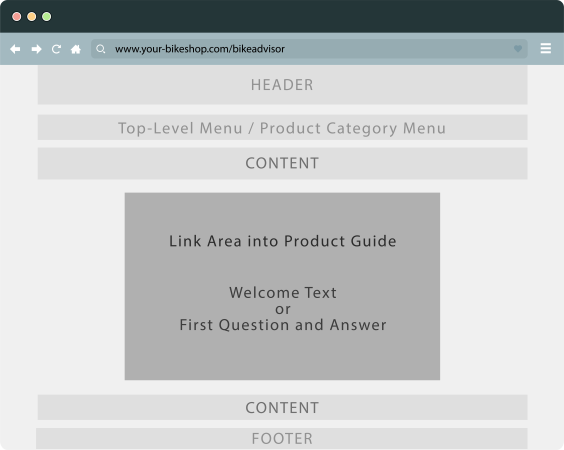The image size is (564, 450).
Task: Select the upper CONTENT section
Action: click(282, 163)
